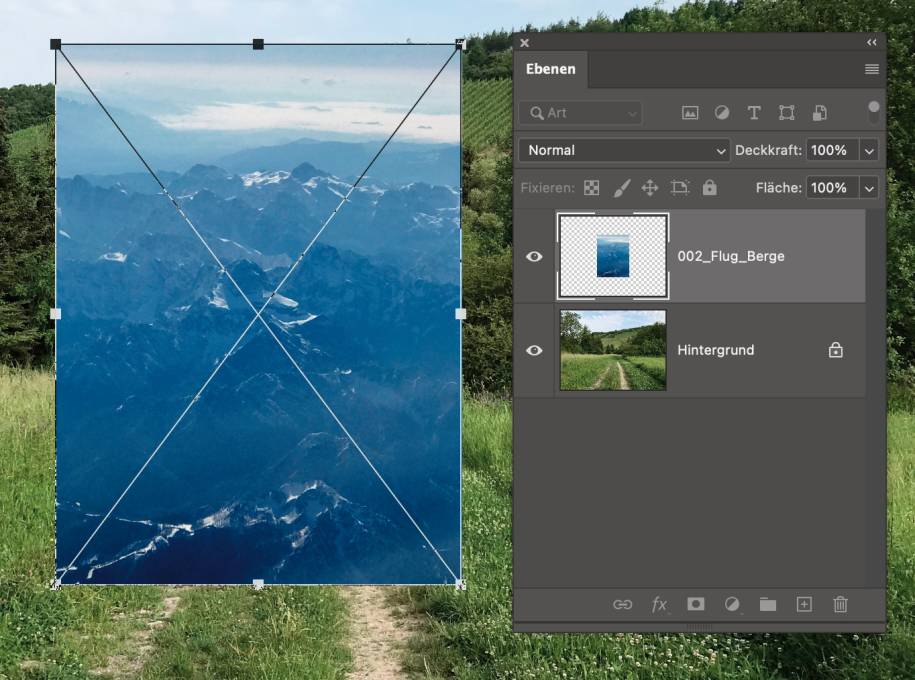Click the link layers chain icon

coord(622,605)
